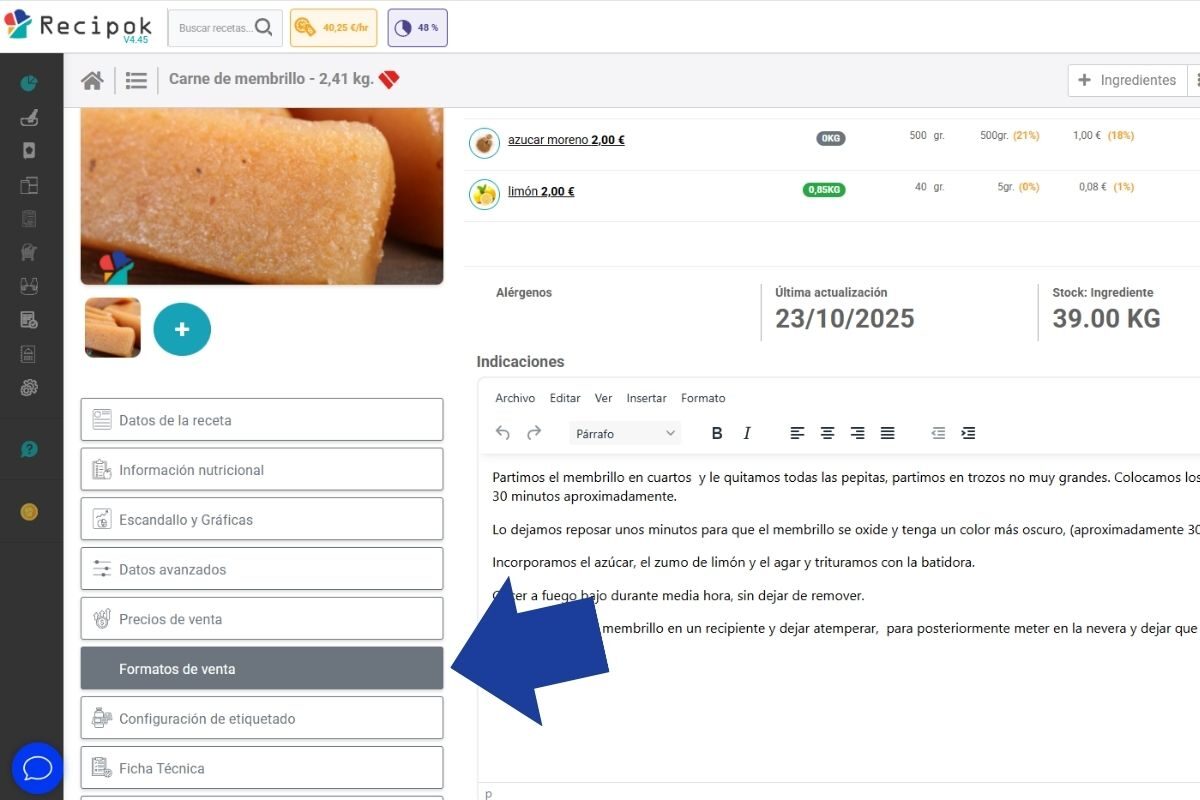Select the pie-chart dashboard icon in the sidebar
This screenshot has width=1200, height=800.
[x=29, y=82]
